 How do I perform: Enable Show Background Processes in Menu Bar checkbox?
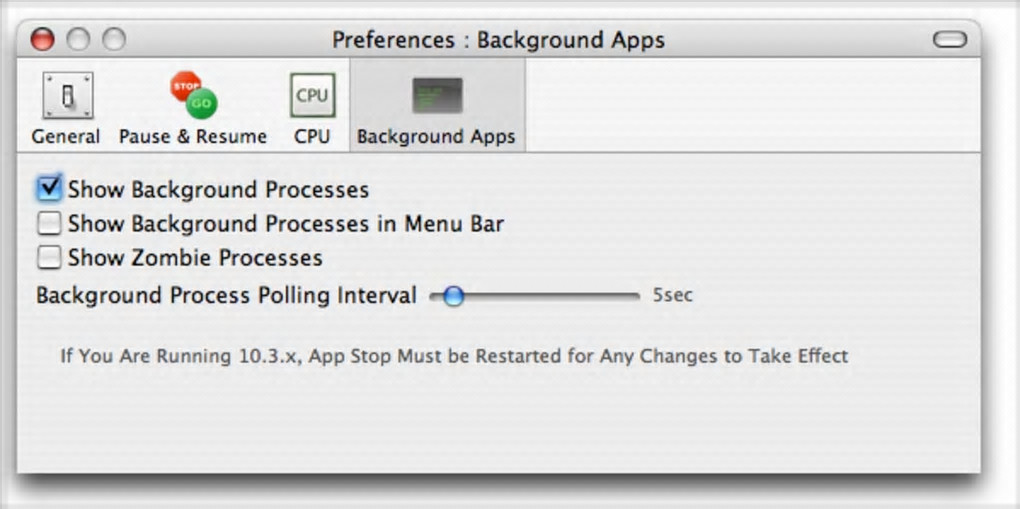coord(49,223)
